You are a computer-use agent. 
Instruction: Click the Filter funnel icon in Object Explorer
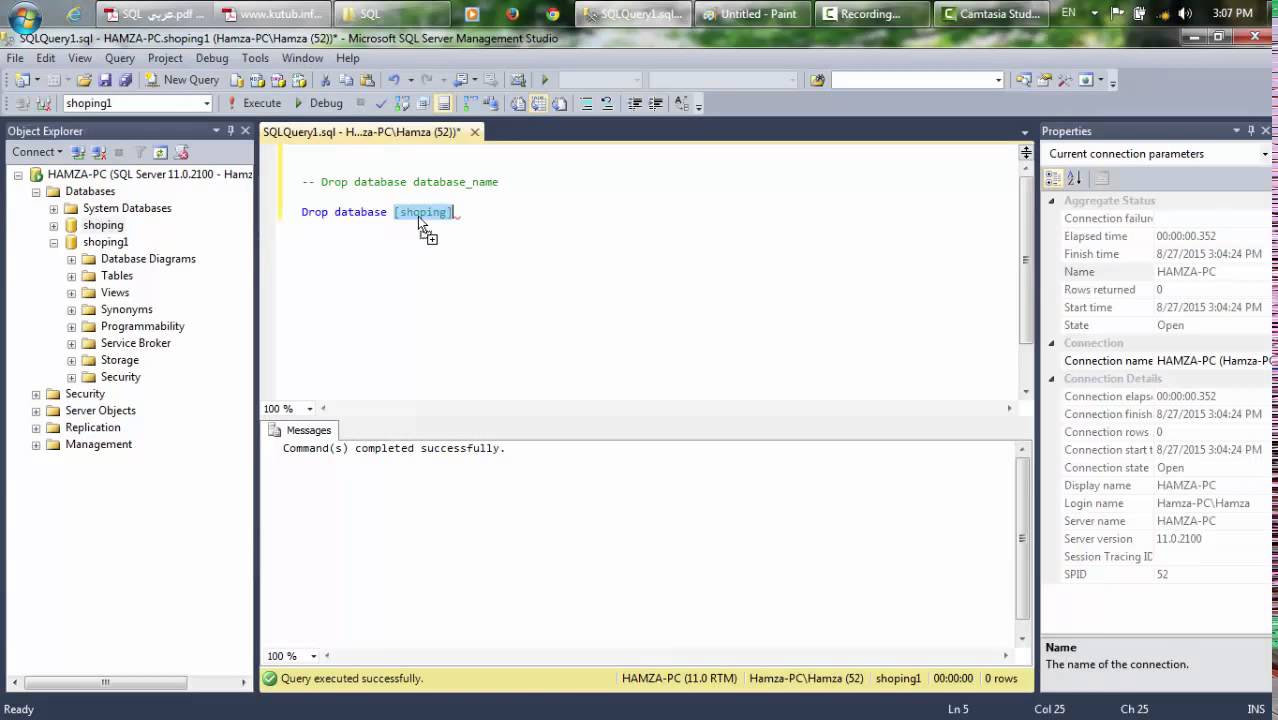point(140,152)
